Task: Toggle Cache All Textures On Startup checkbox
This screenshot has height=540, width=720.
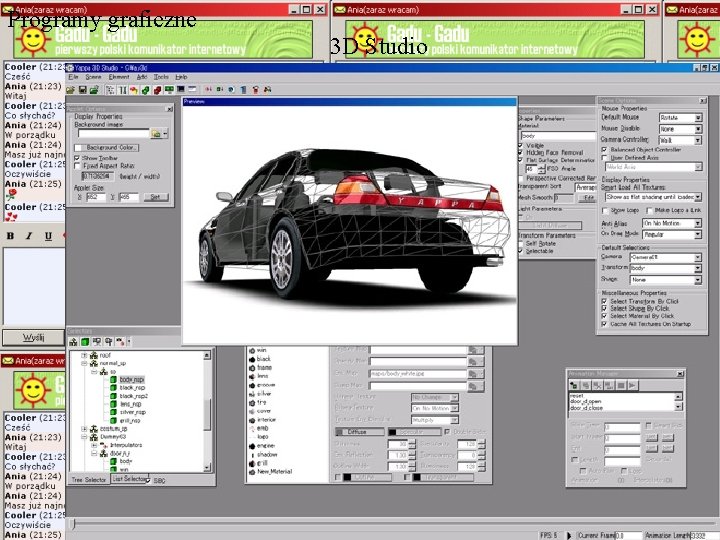Action: (604, 324)
